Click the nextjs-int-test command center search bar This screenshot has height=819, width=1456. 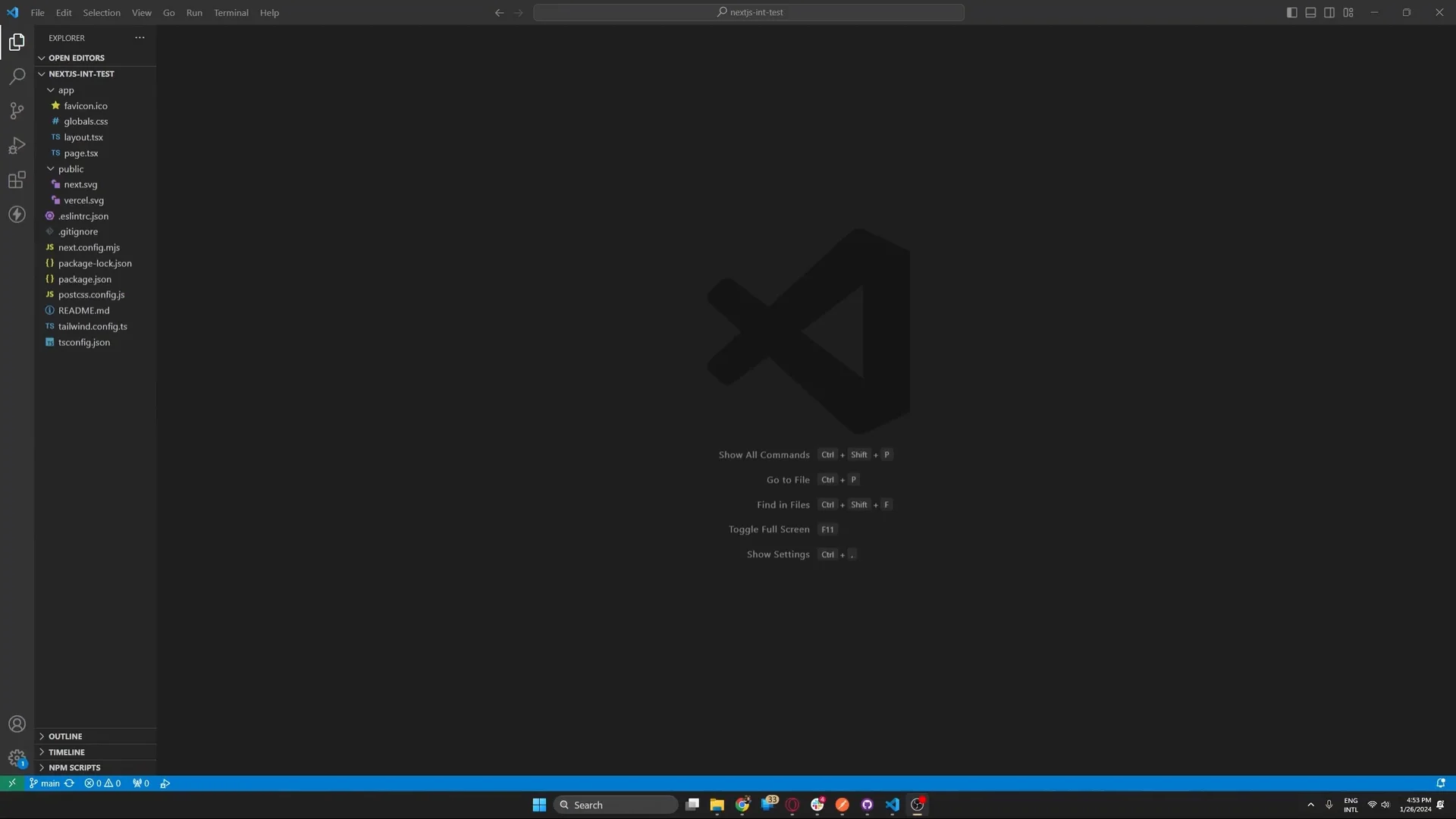748,12
